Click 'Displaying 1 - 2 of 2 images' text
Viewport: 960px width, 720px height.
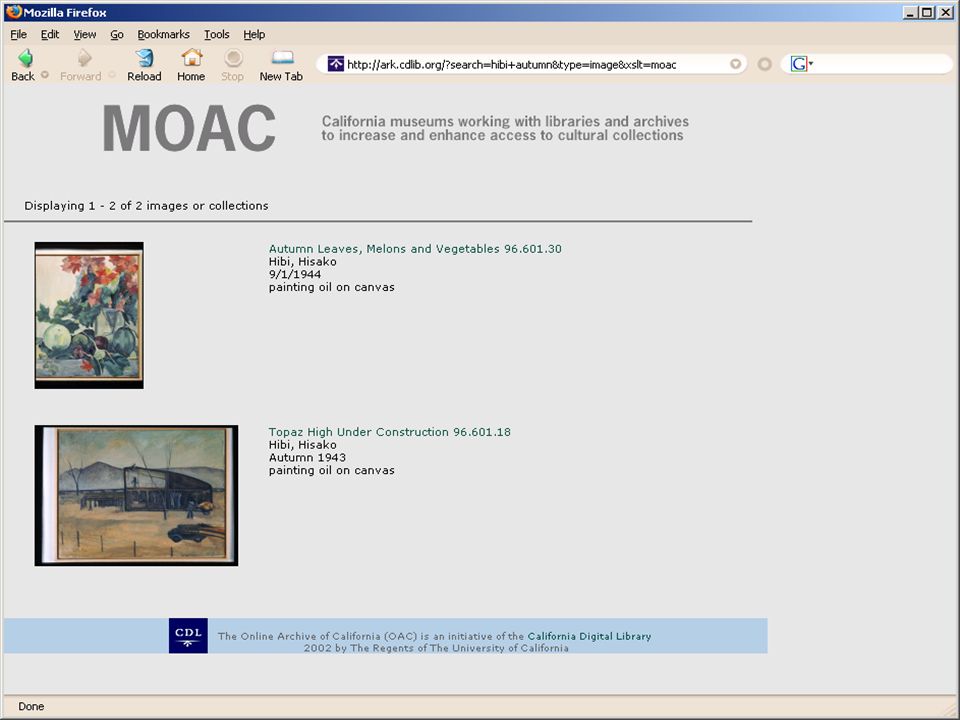146,206
